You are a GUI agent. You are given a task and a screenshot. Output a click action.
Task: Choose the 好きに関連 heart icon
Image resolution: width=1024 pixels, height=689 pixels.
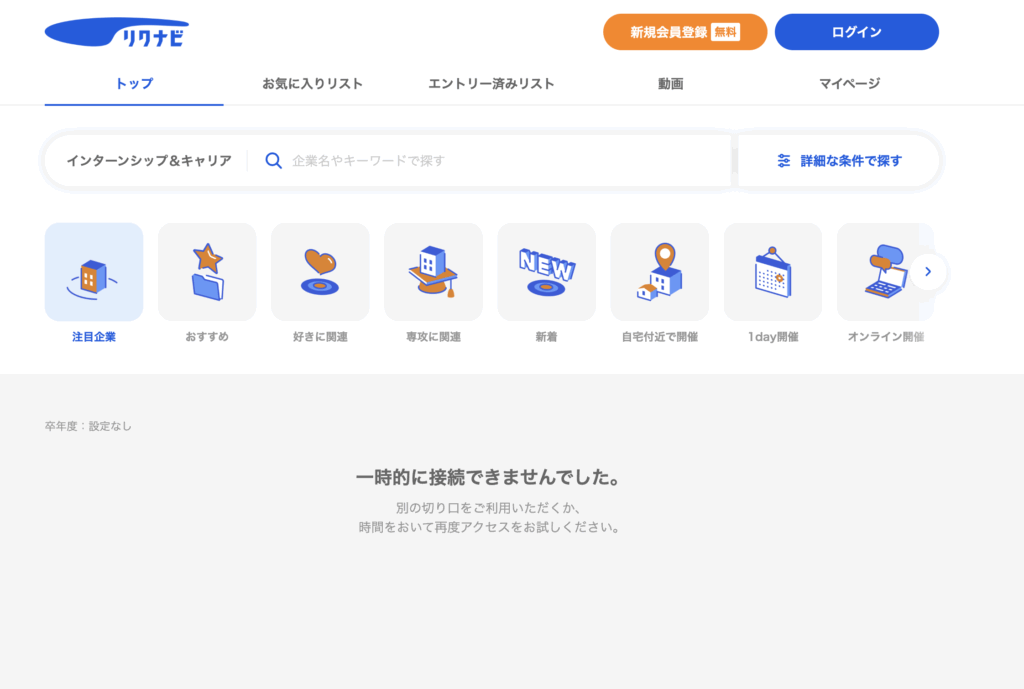[320, 272]
